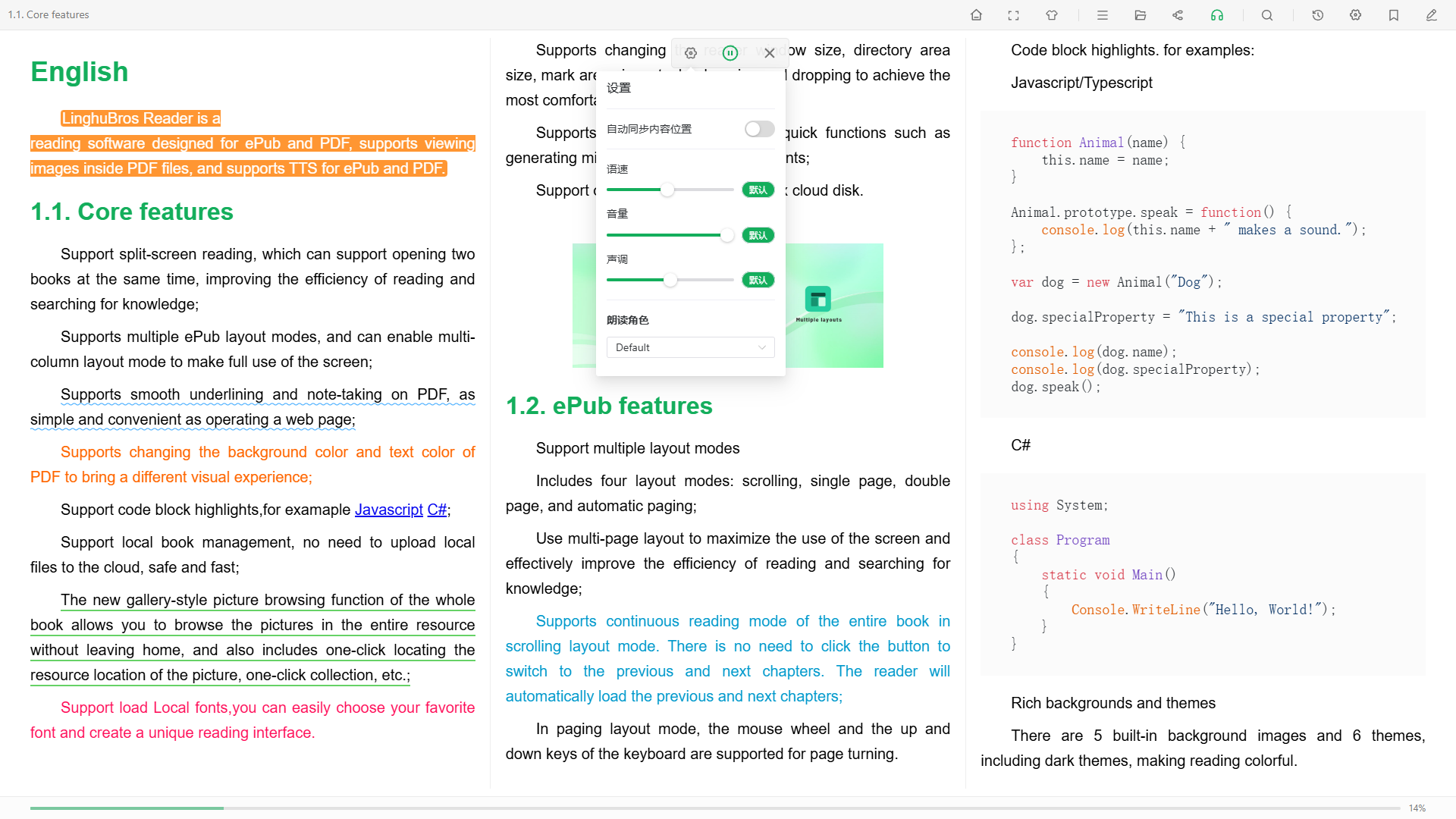Viewport: 1456px width, 819px height.
Task: Click the 'English' heading
Action: [80, 72]
